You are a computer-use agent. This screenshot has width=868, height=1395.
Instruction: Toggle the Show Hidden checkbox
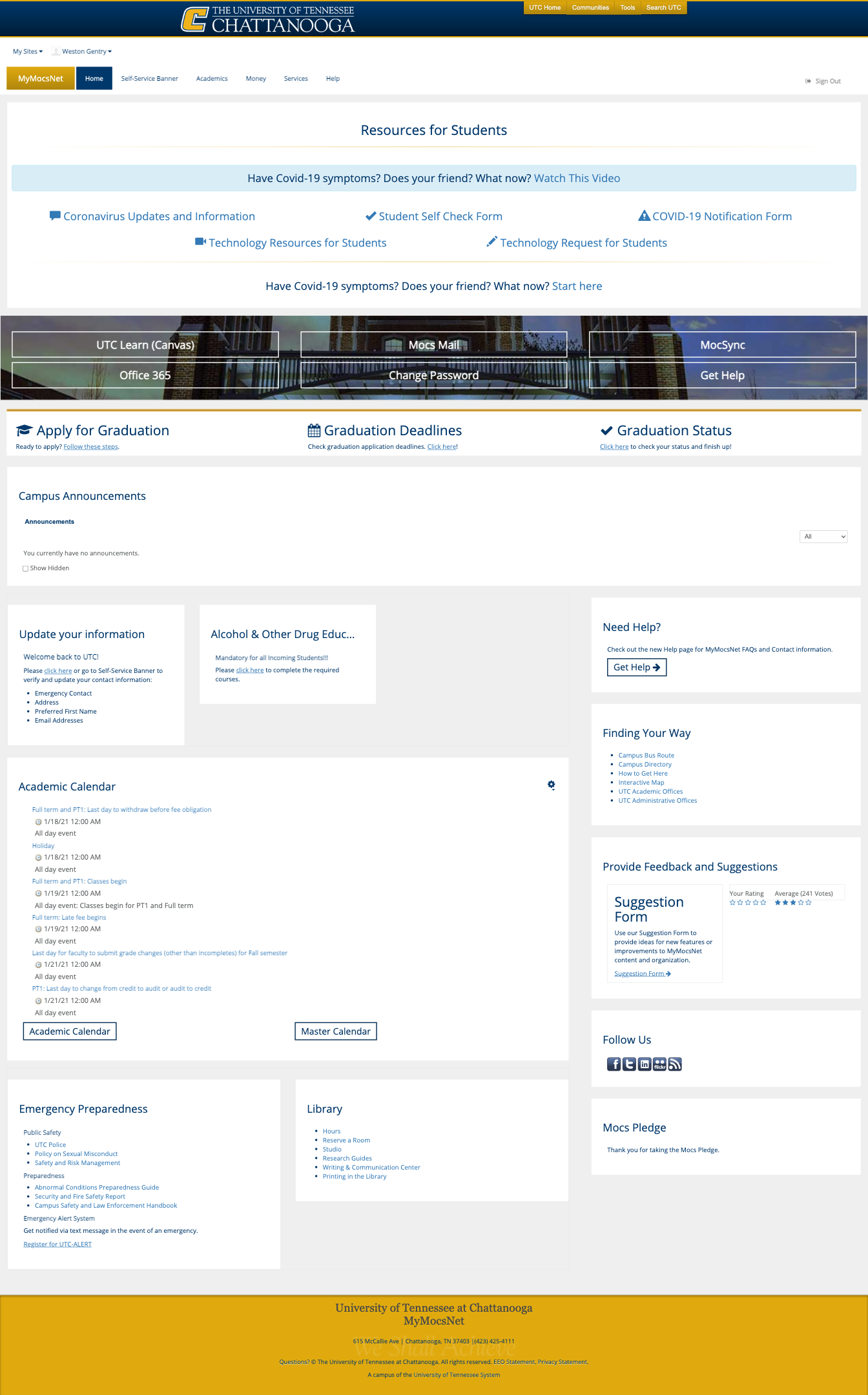(26, 569)
